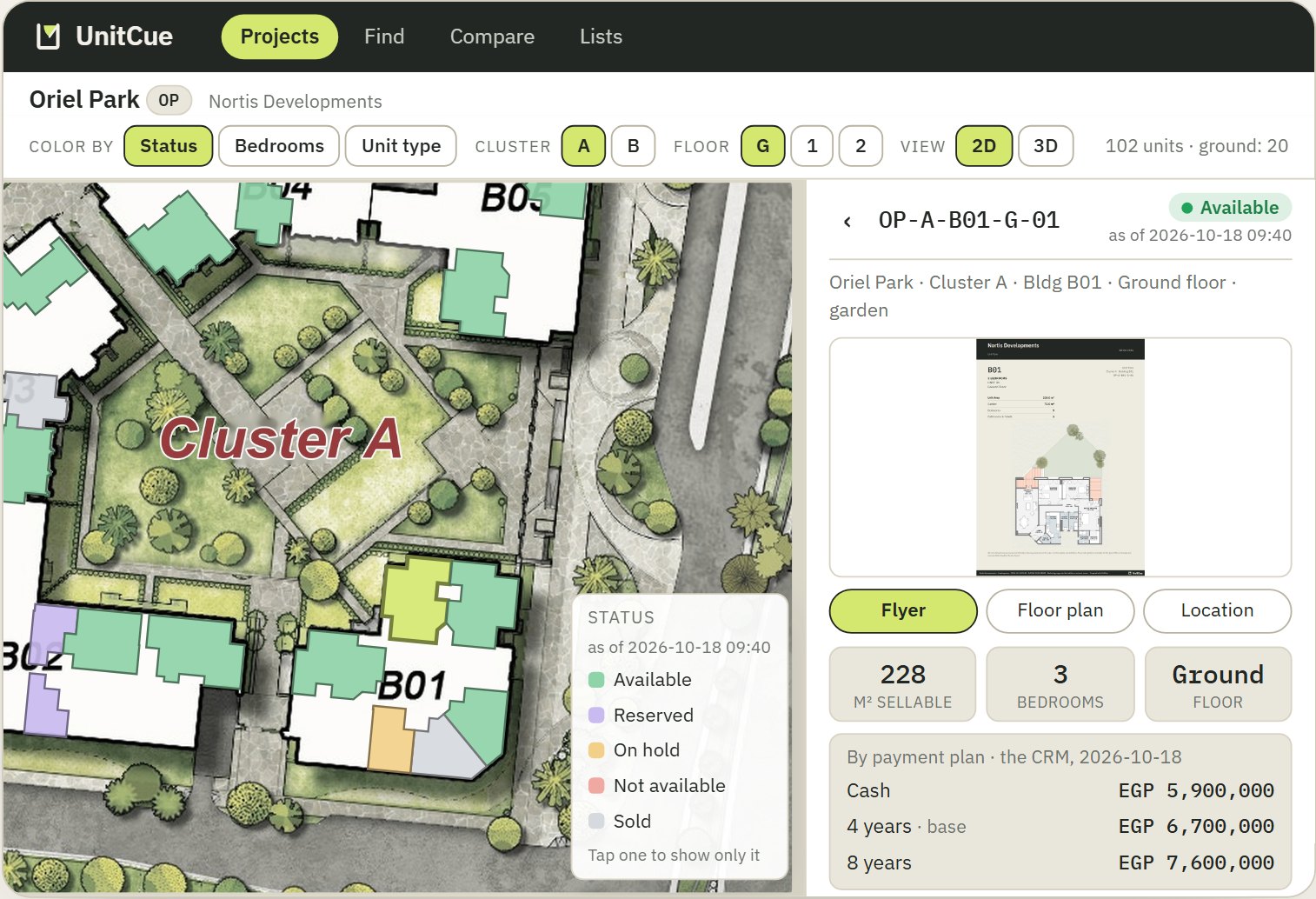Click the B01 building label

tap(413, 687)
